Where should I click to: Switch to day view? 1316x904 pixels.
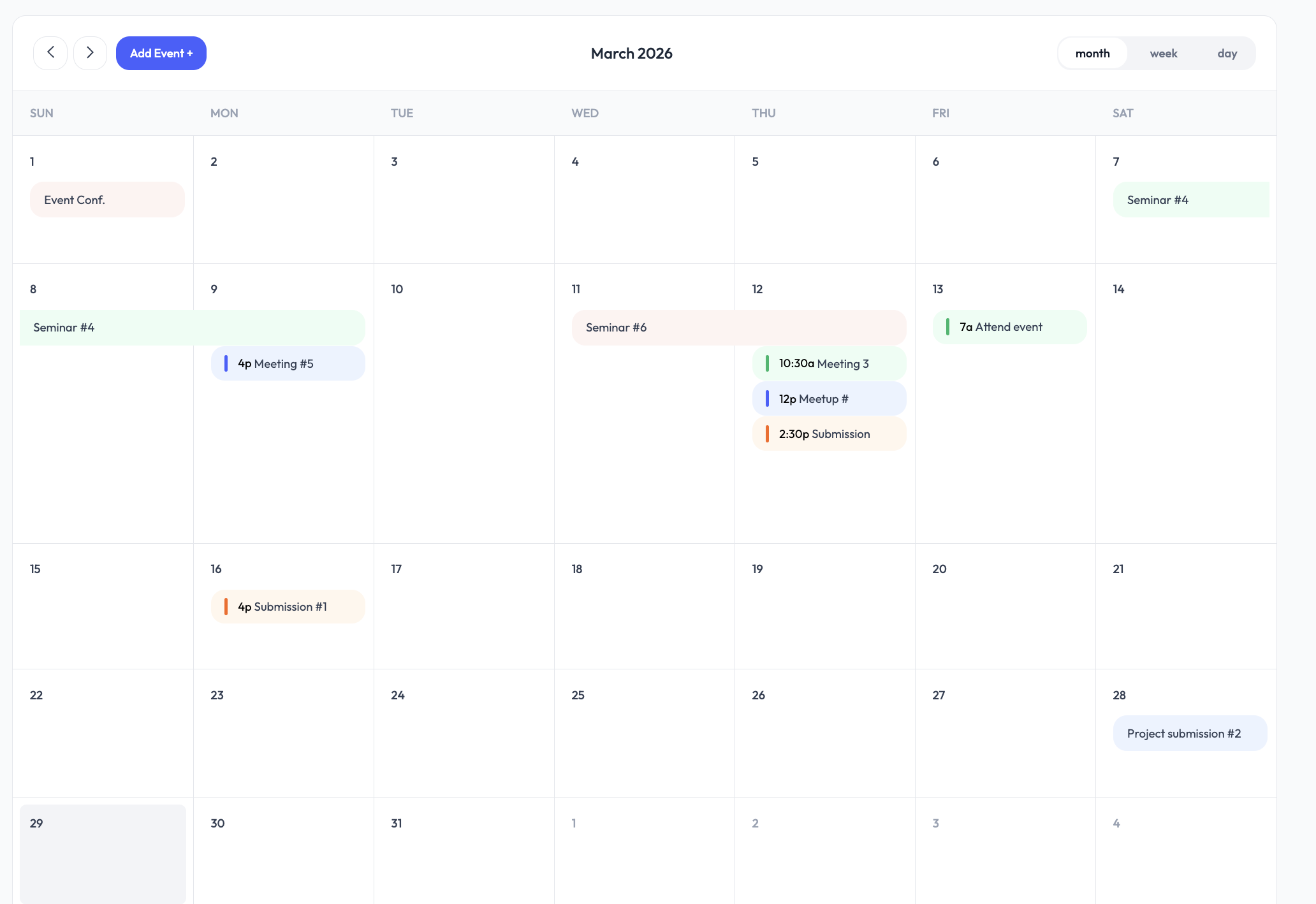coord(1227,53)
